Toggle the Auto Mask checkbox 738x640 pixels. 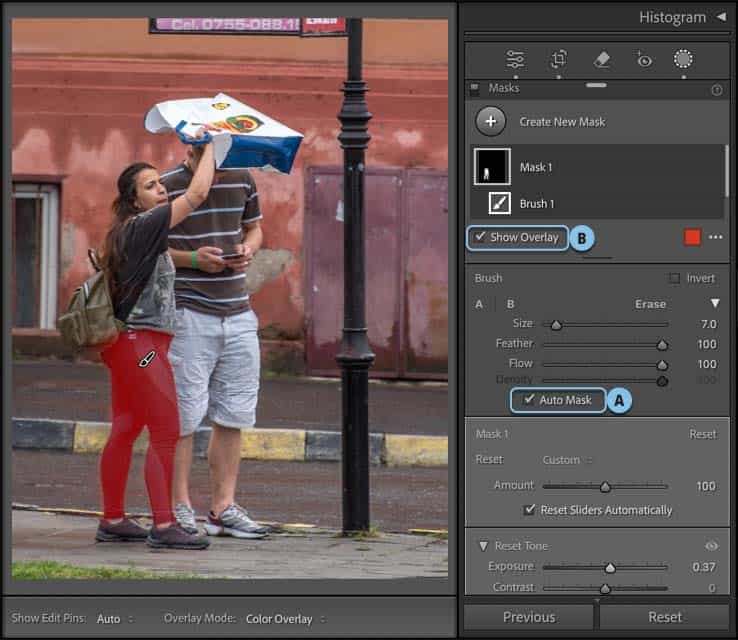click(529, 400)
